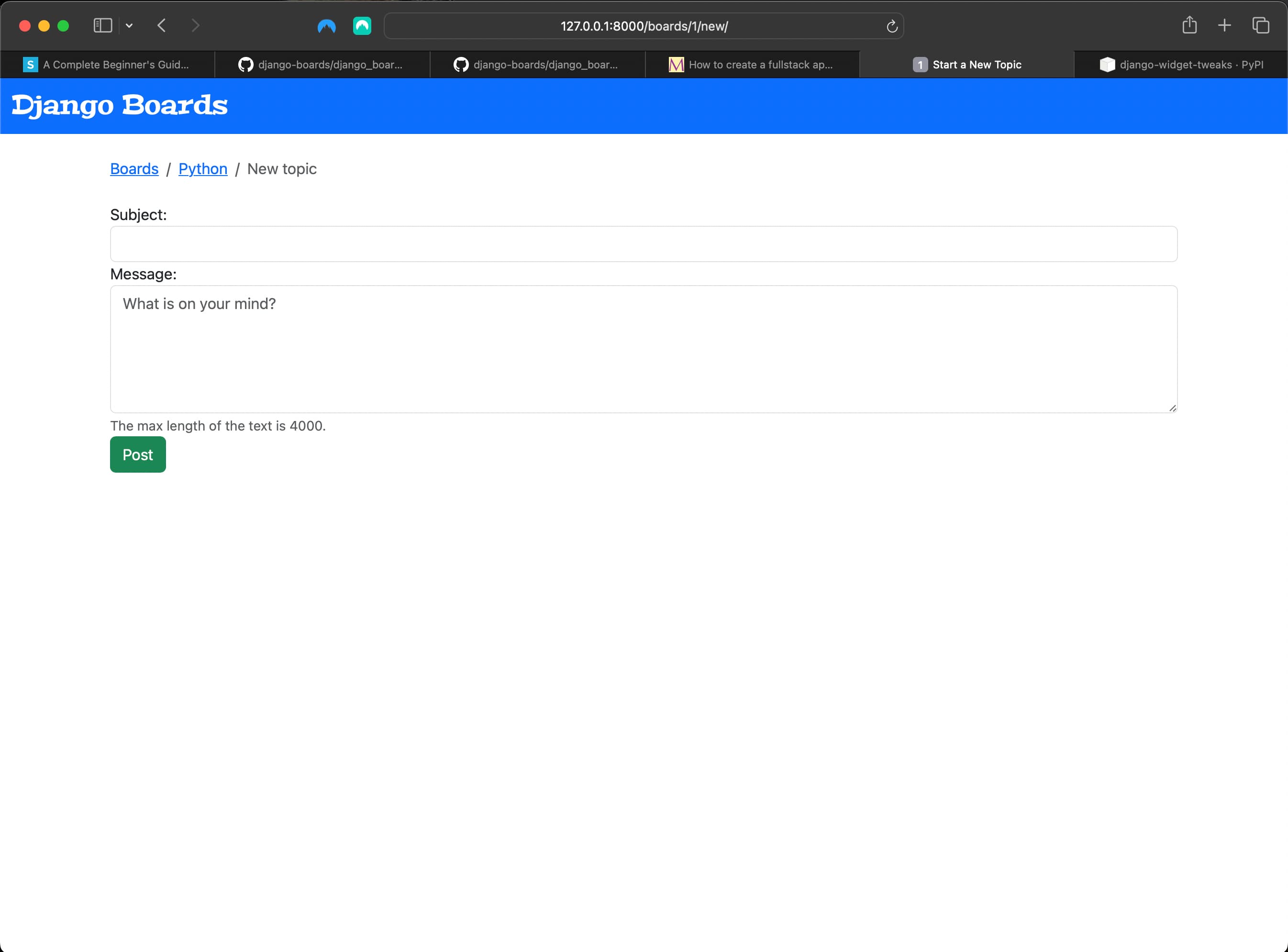
Task: Focus the Message text area
Action: click(x=644, y=349)
